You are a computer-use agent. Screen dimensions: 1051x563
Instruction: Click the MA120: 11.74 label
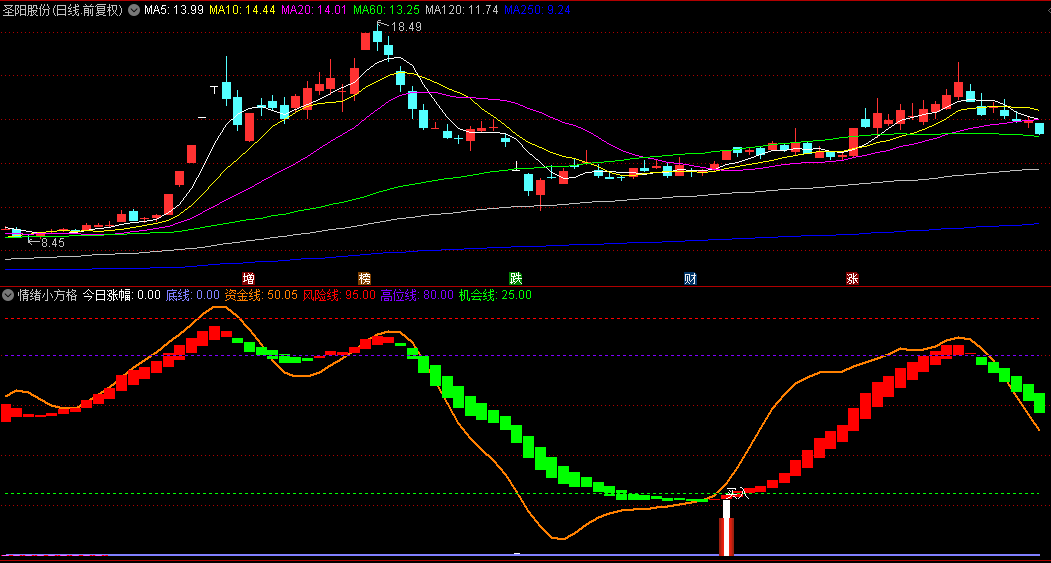(x=462, y=10)
